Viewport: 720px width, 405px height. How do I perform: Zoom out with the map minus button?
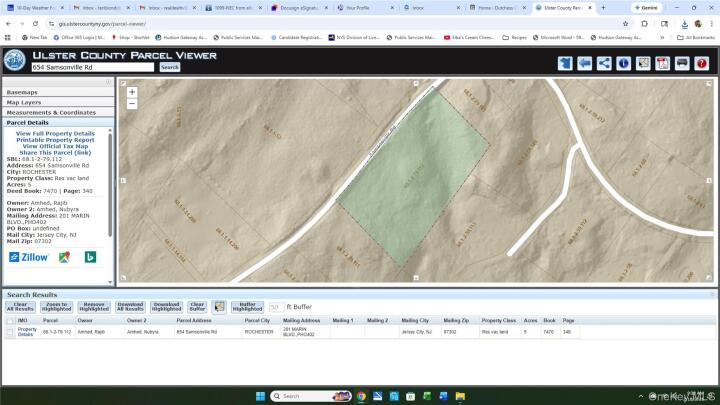pos(132,104)
